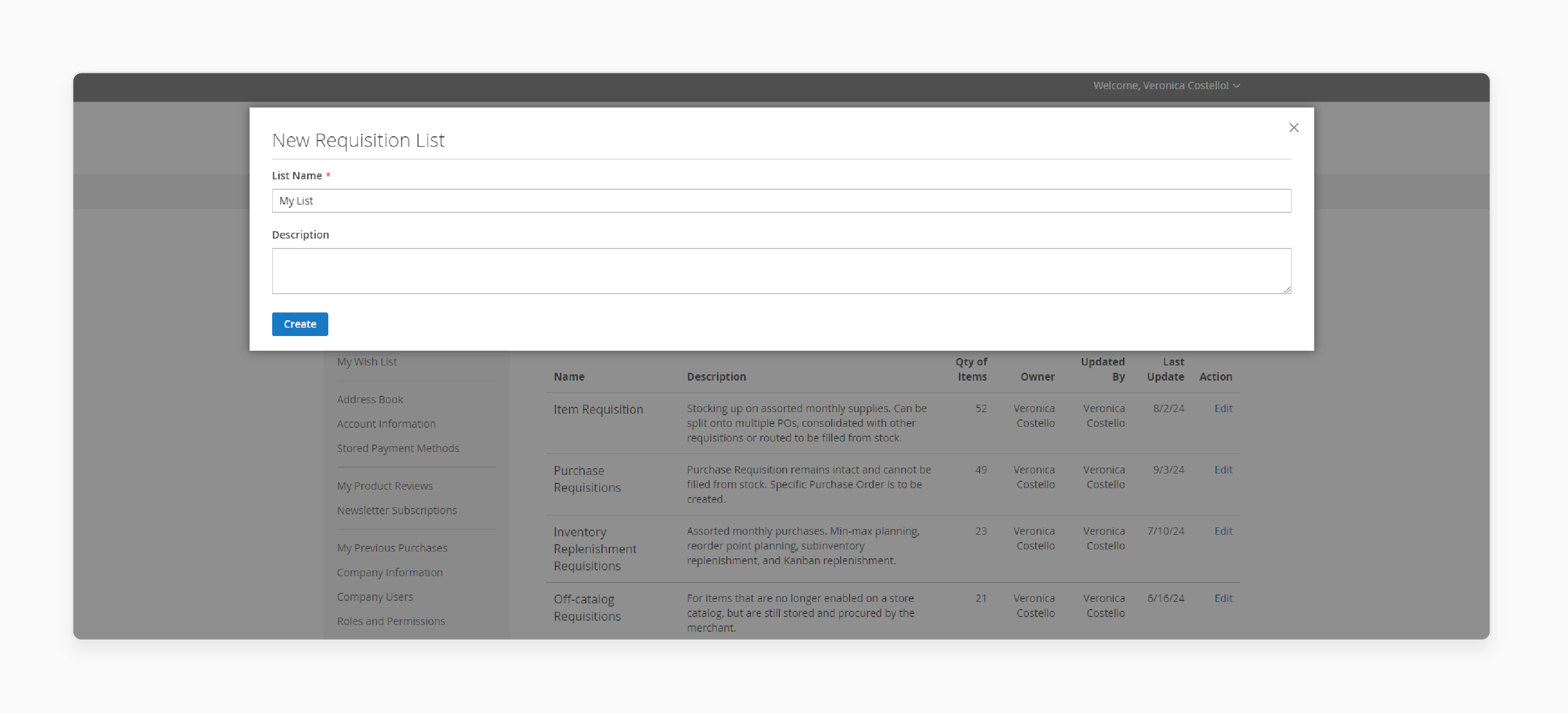This screenshot has height=713, width=1568.
Task: Select the 8/2/24 date cell
Action: 1168,408
